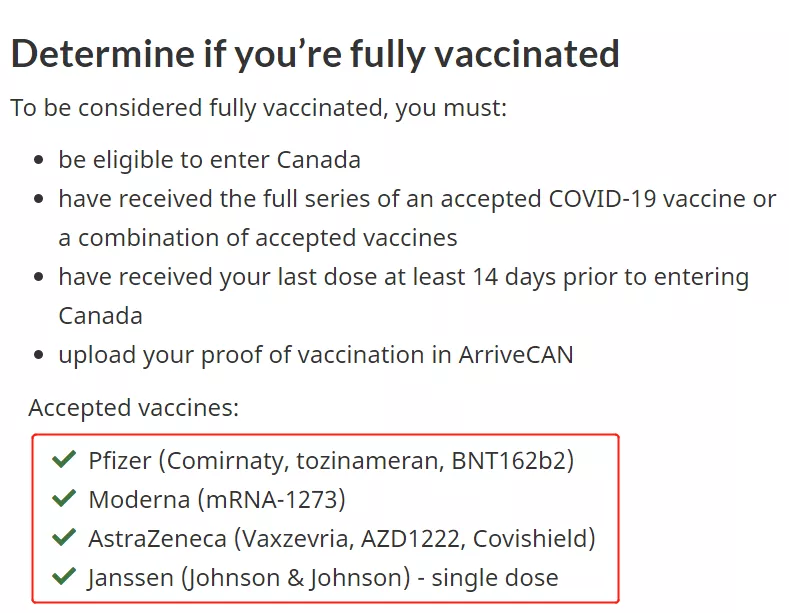Image resolution: width=789 pixels, height=613 pixels.
Task: Click the green checkmark beside Pfizer
Action: tap(64, 459)
